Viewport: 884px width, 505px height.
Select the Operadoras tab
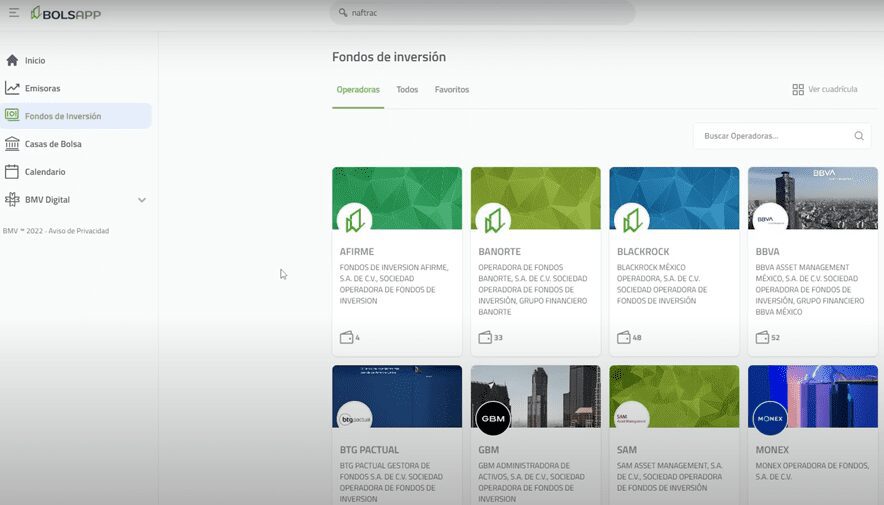tap(358, 90)
